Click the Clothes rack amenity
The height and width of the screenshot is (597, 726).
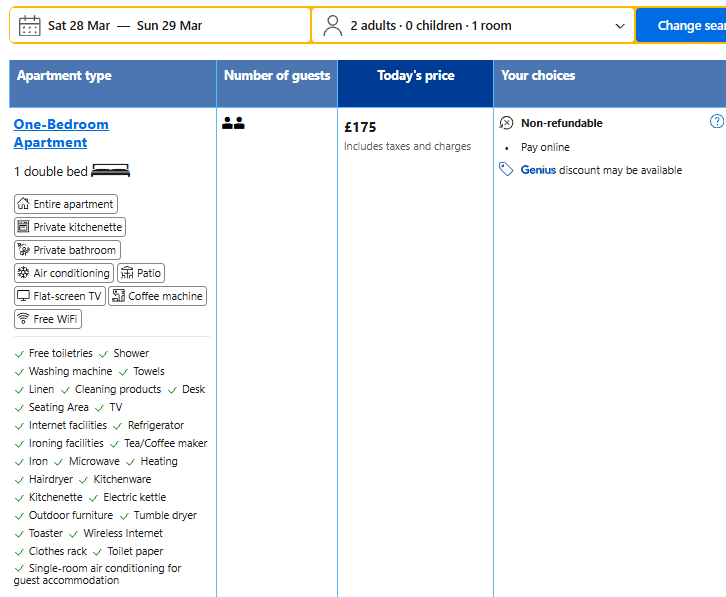[x=57, y=552]
